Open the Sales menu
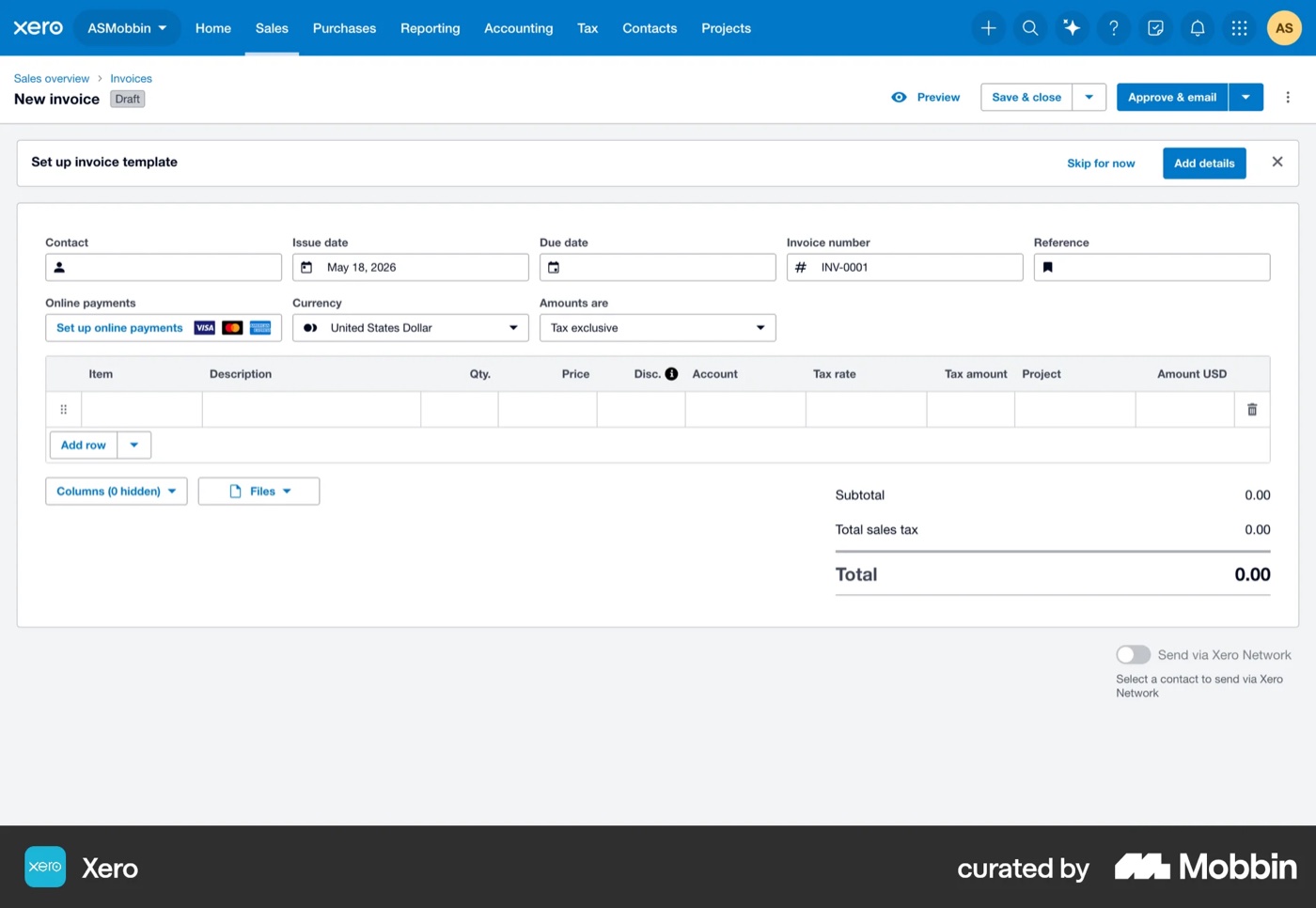Viewport: 1316px width, 908px height. 272,28
